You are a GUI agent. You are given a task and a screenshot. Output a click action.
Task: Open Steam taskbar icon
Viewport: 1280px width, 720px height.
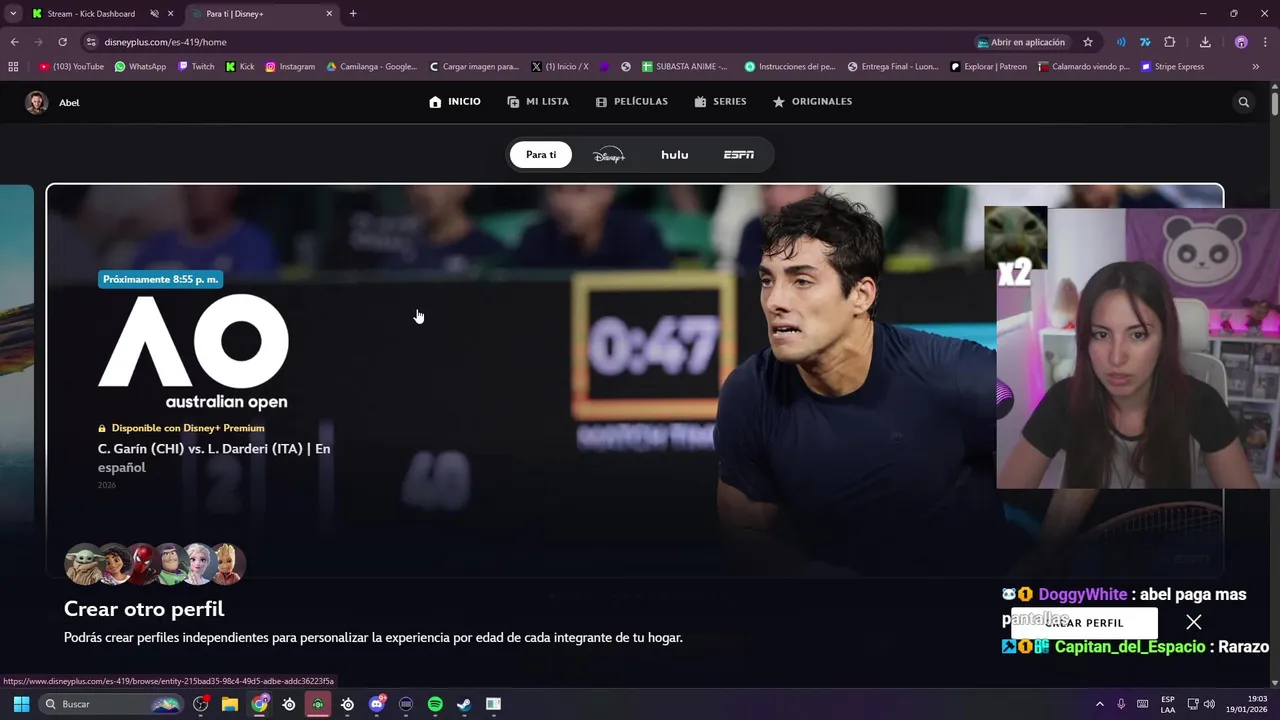464,704
